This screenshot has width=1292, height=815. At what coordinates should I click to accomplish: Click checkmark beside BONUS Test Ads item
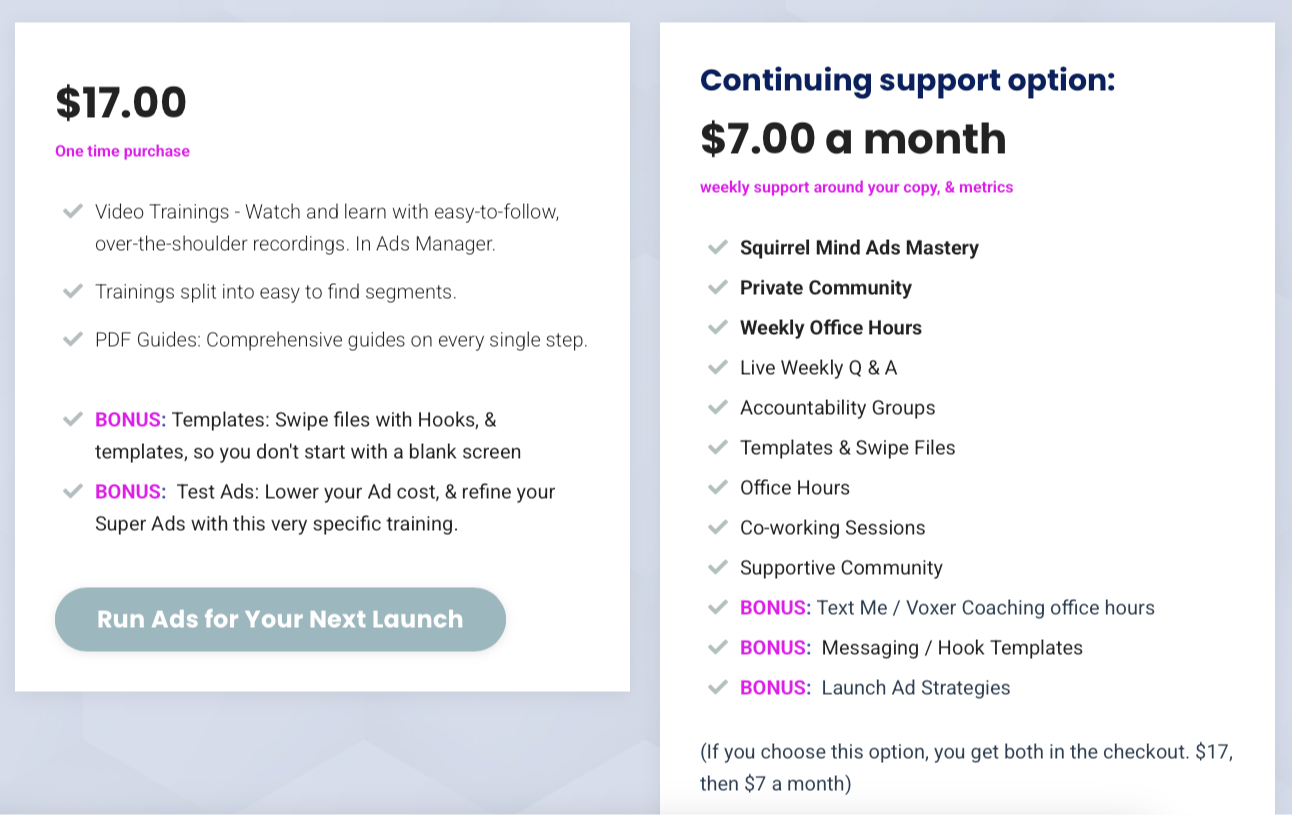tap(72, 491)
